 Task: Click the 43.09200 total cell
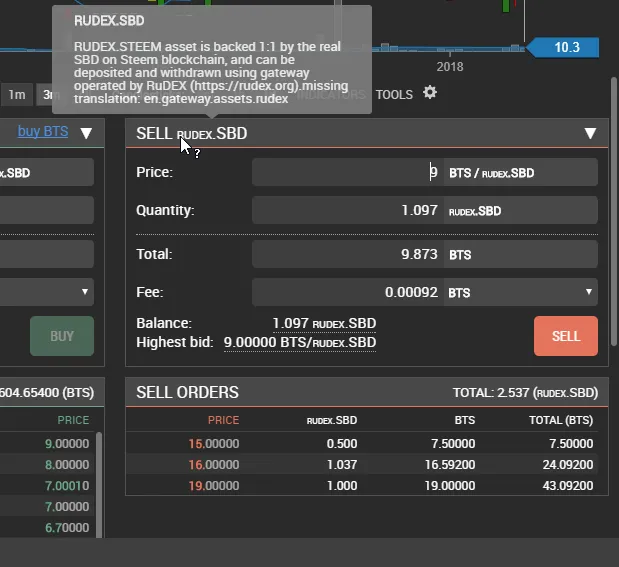pos(568,485)
